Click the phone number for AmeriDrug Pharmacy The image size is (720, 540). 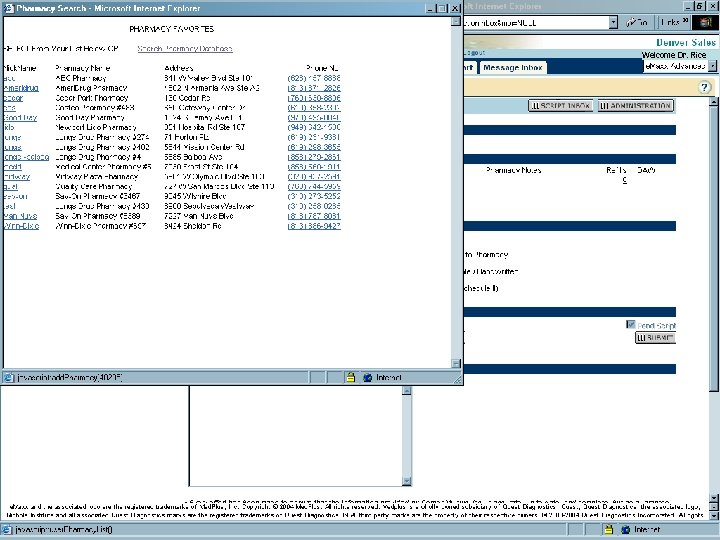pos(314,88)
